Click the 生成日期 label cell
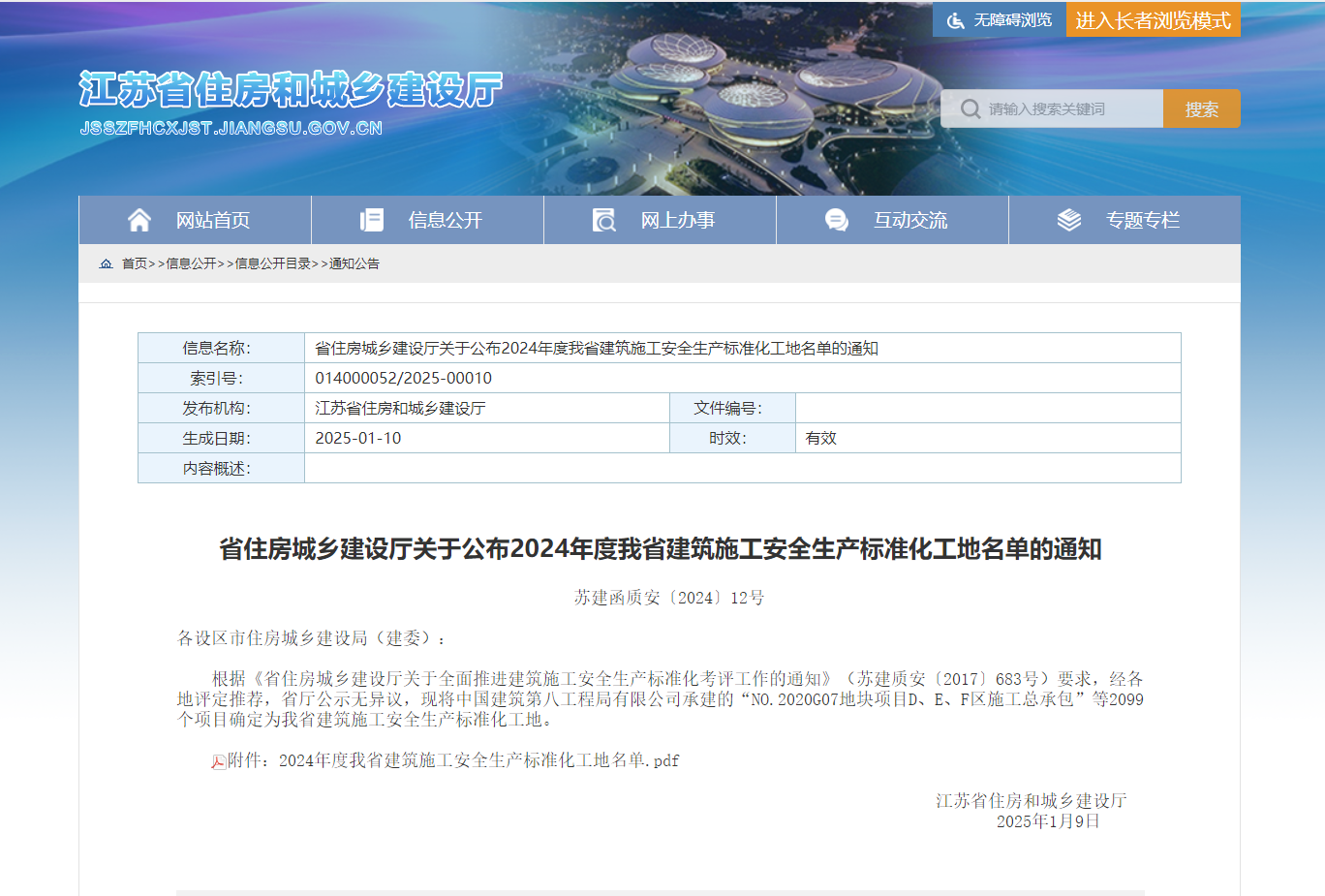 coord(221,438)
